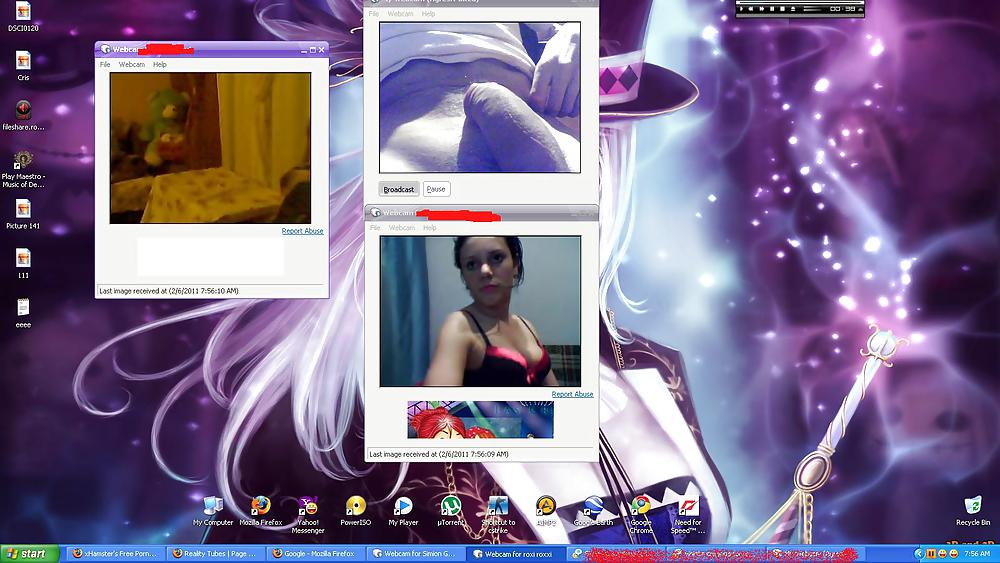Image resolution: width=1000 pixels, height=563 pixels.
Task: Open the DSCI0120 desktop image file
Action: (23, 17)
